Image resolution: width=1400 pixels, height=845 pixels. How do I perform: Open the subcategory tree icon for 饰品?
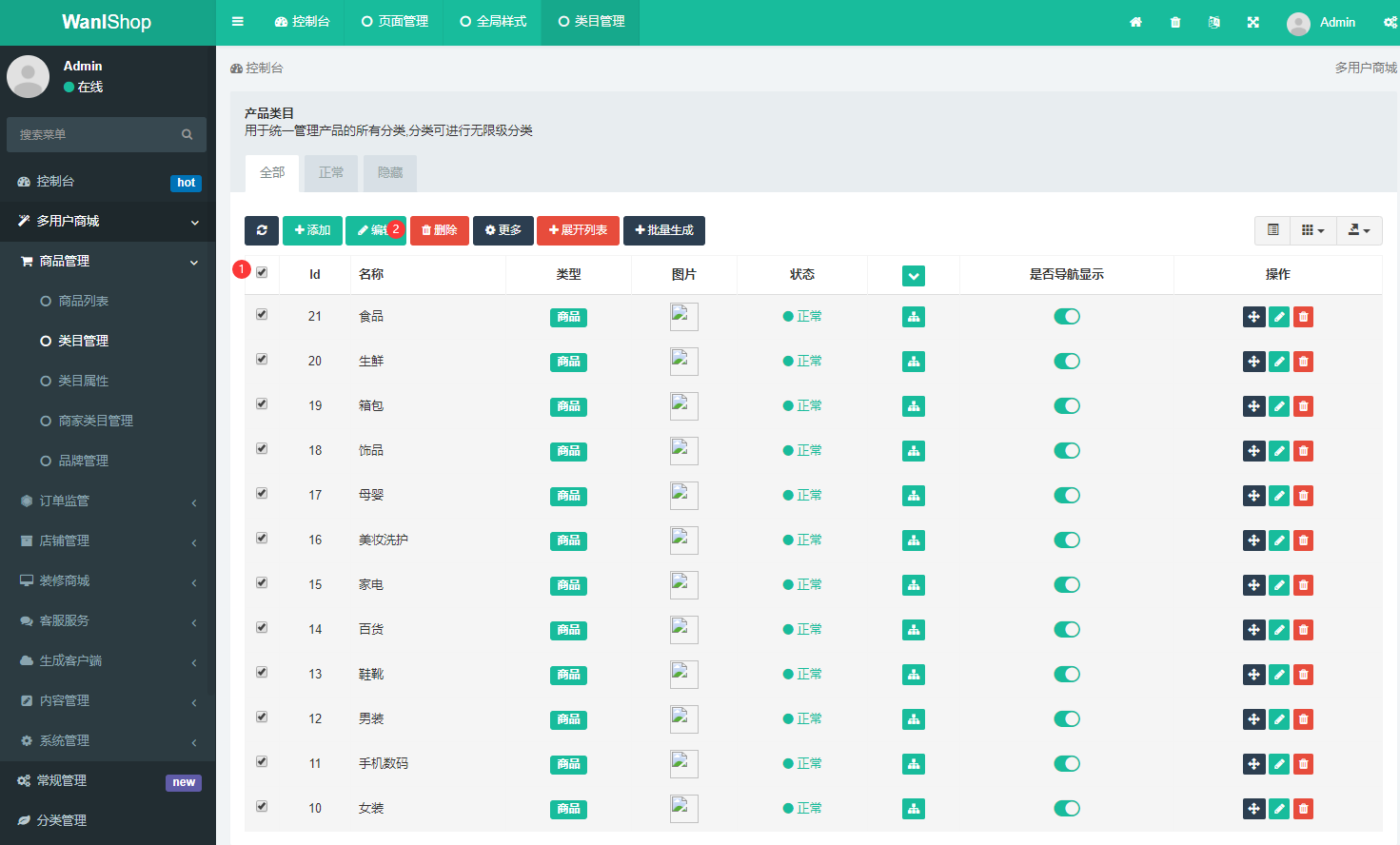(x=914, y=451)
